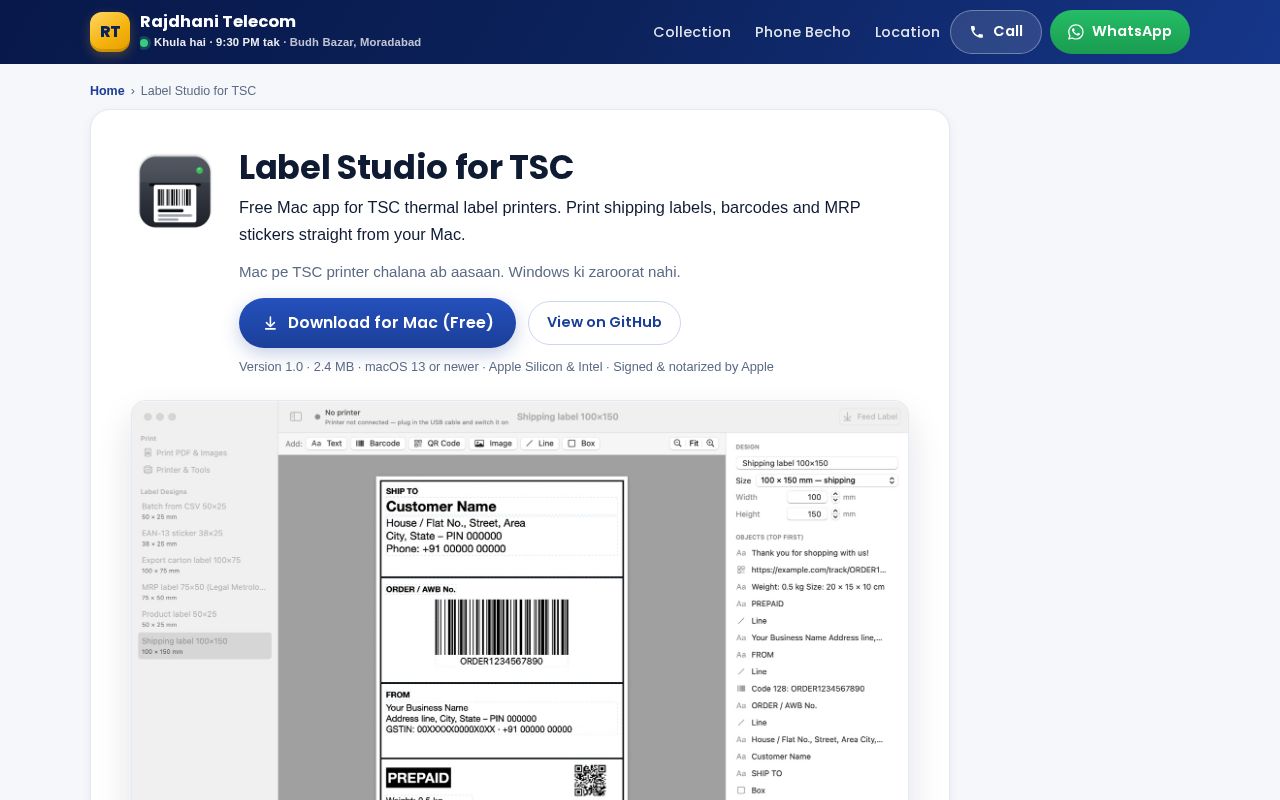Click the zoom in magnifier icon

(x=711, y=443)
